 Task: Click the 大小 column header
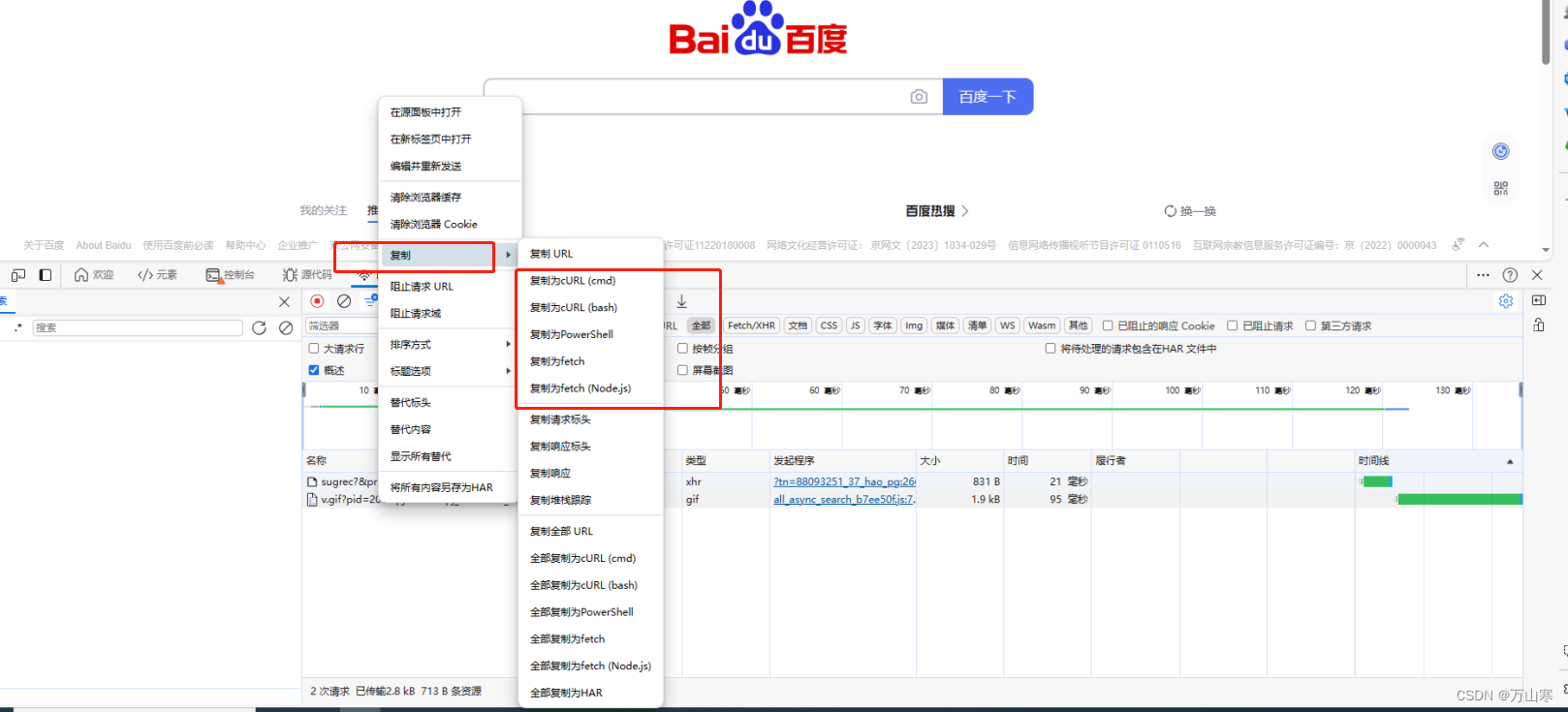coord(959,460)
